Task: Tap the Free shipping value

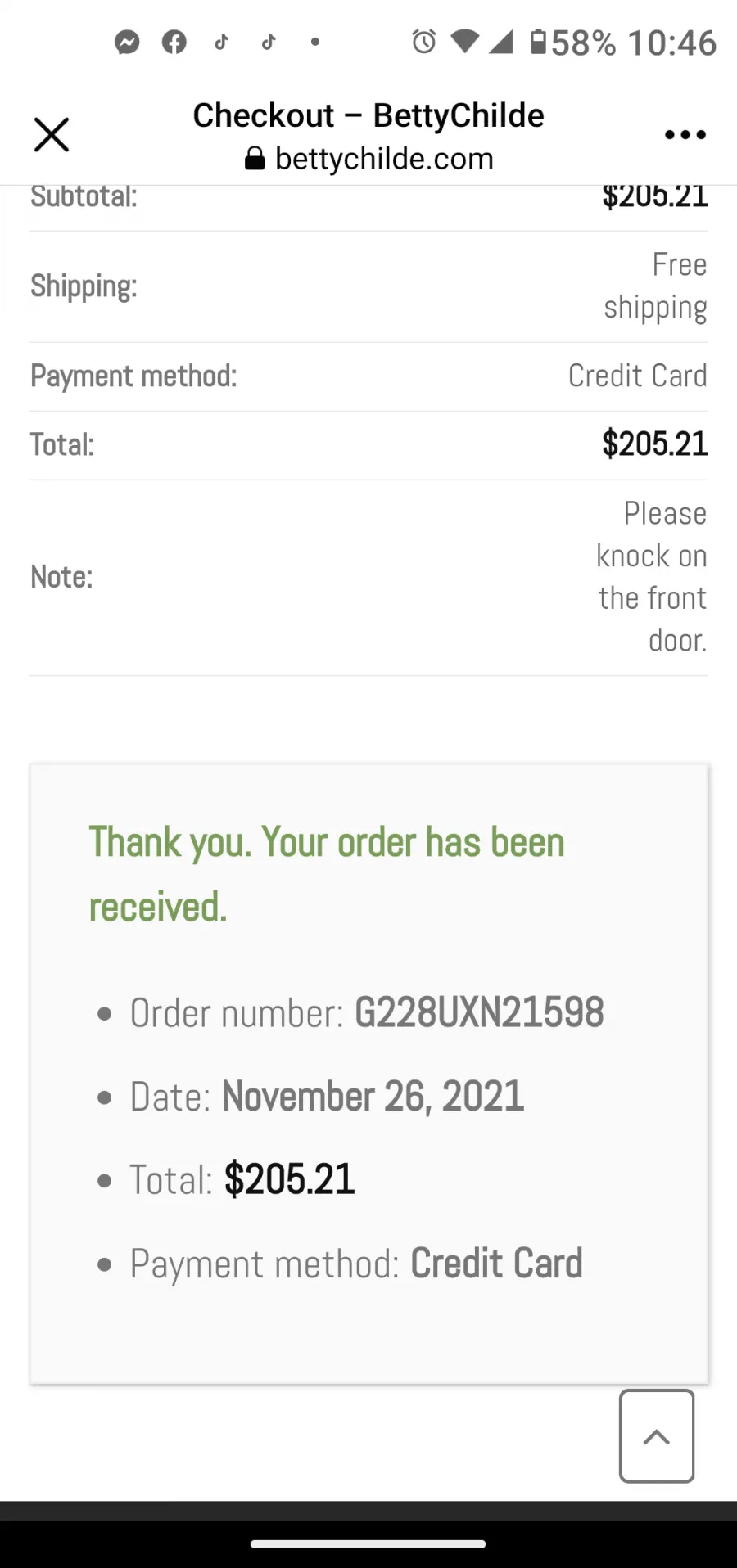Action: pyautogui.click(x=656, y=286)
